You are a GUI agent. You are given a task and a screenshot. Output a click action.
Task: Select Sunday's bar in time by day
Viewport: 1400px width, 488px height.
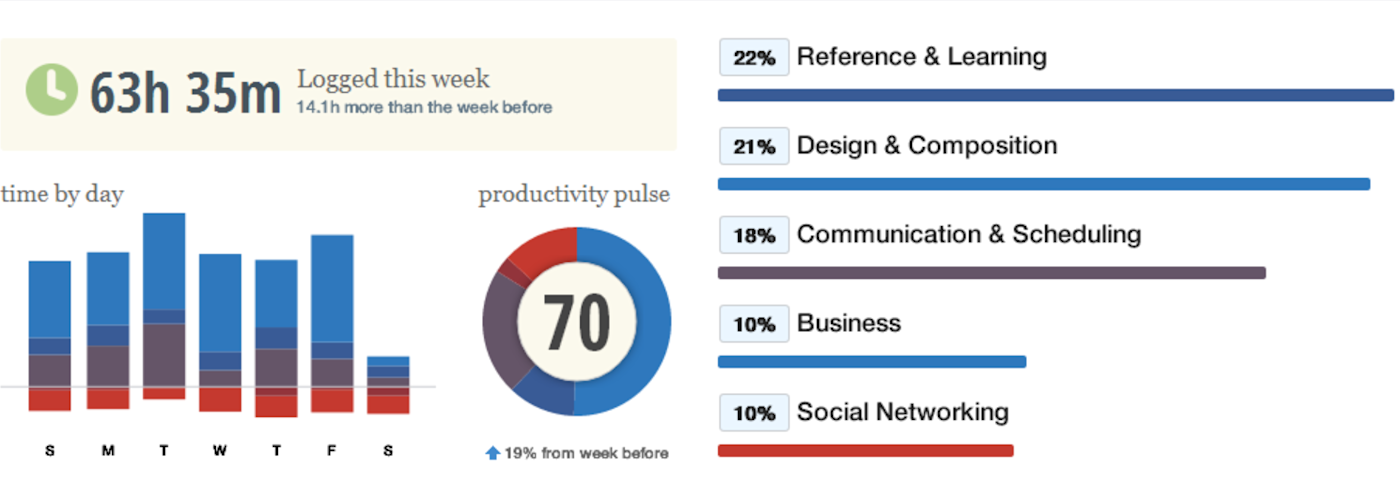pyautogui.click(x=50, y=336)
